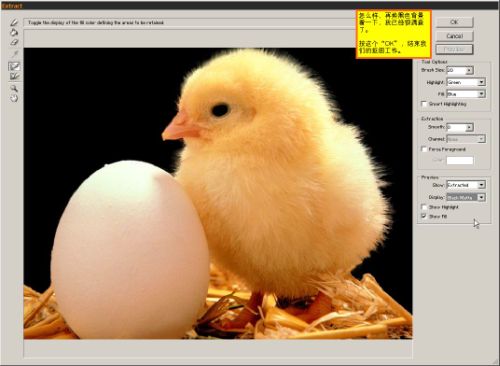Select the Hand pan tool
500x366 pixels.
click(x=14, y=98)
